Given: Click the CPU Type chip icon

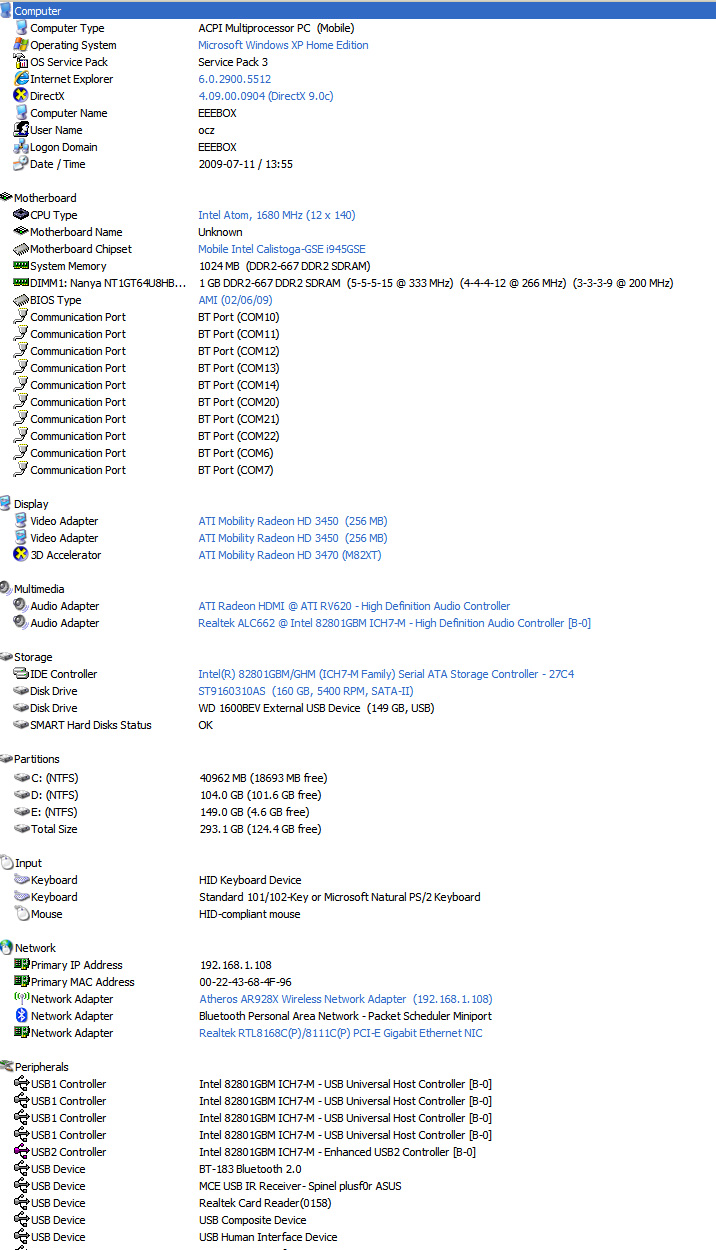Looking at the screenshot, I should [21, 215].
